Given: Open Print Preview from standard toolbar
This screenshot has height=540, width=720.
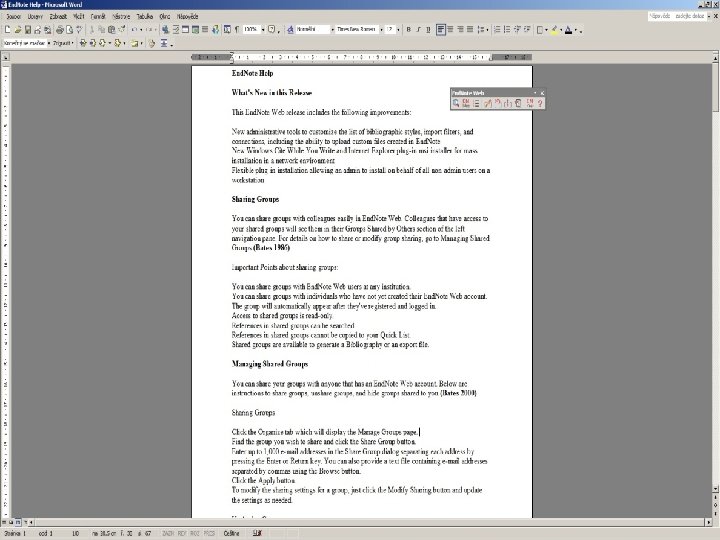Looking at the screenshot, I should coord(69,30).
